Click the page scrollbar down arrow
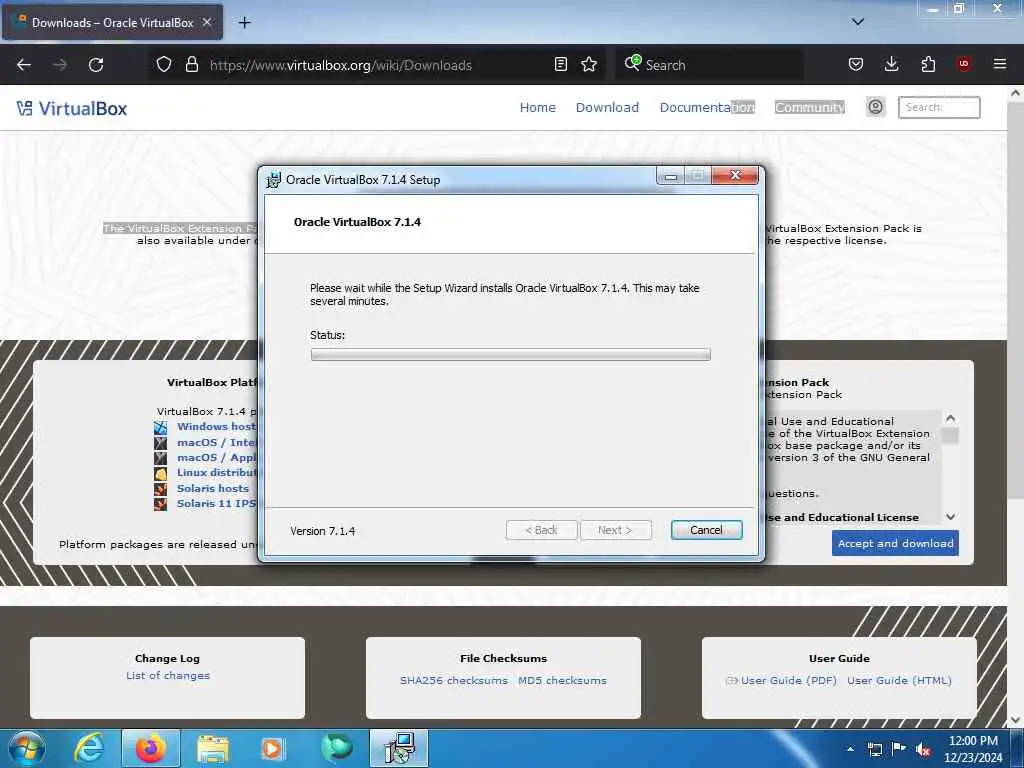This screenshot has width=1024, height=768. 1015,720
